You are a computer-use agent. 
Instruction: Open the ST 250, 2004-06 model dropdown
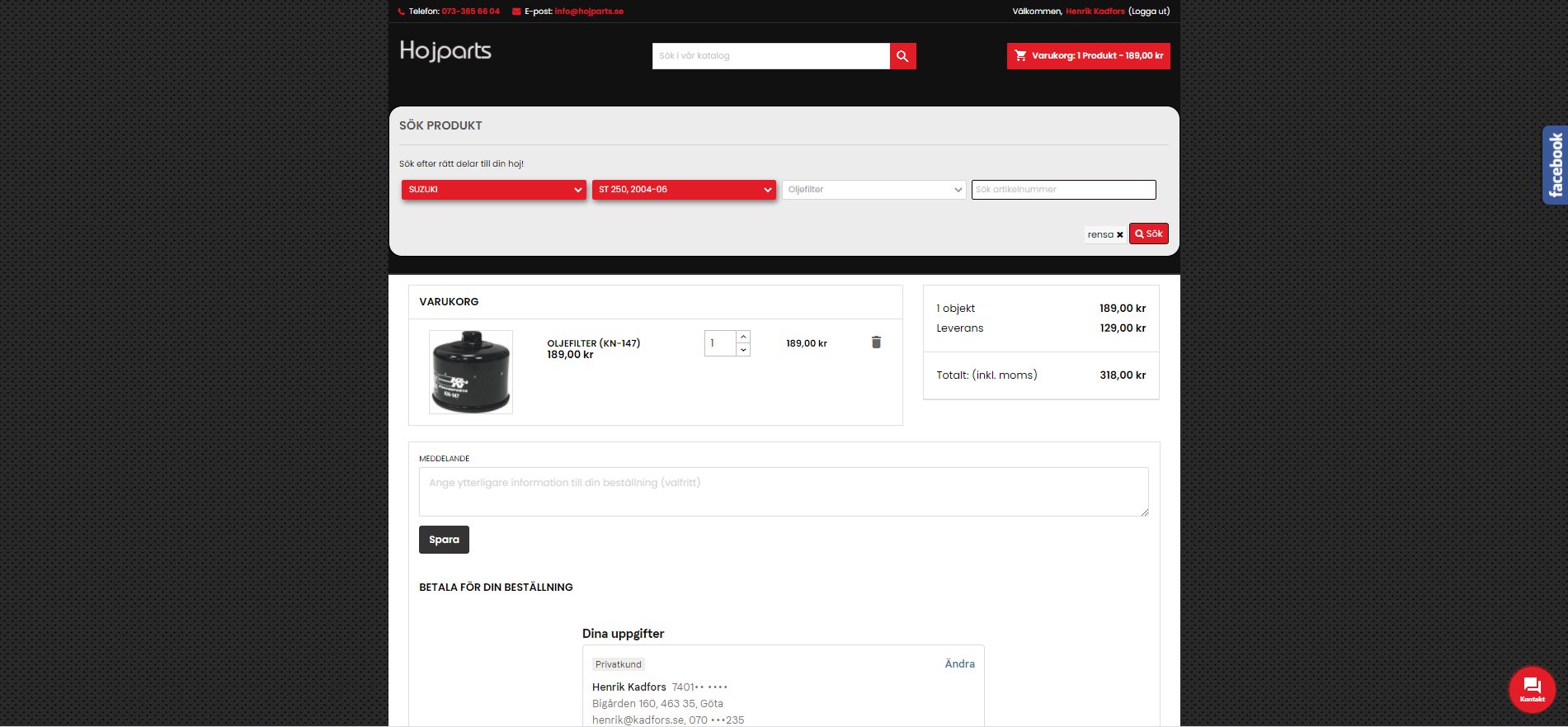[x=684, y=190]
